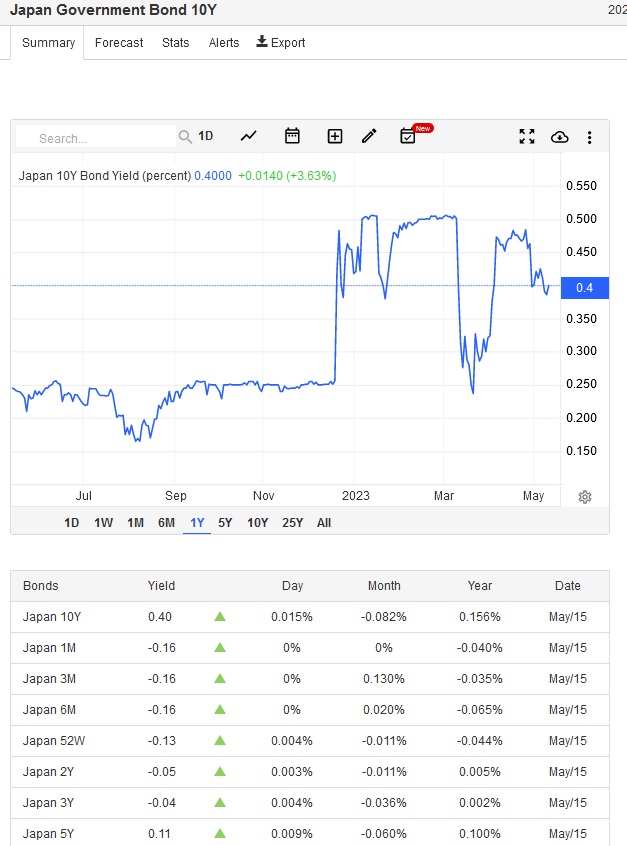Click green up arrow in Japan 10Y row
The image size is (627, 846).
click(x=220, y=617)
